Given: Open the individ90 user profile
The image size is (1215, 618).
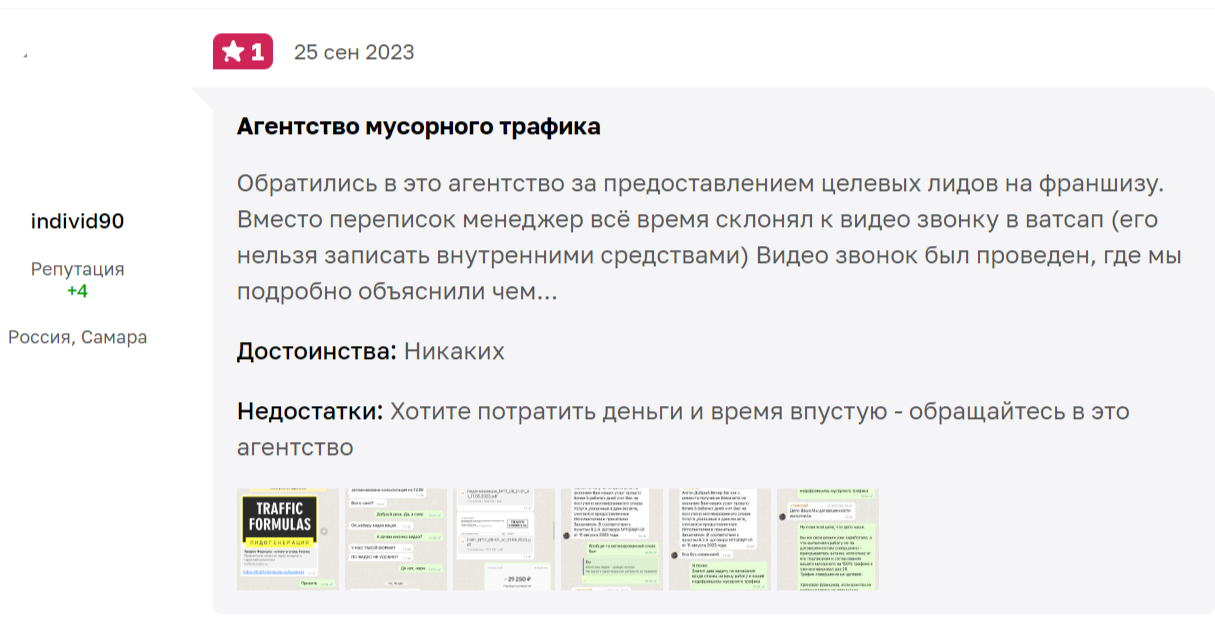Looking at the screenshot, I should 77,221.
